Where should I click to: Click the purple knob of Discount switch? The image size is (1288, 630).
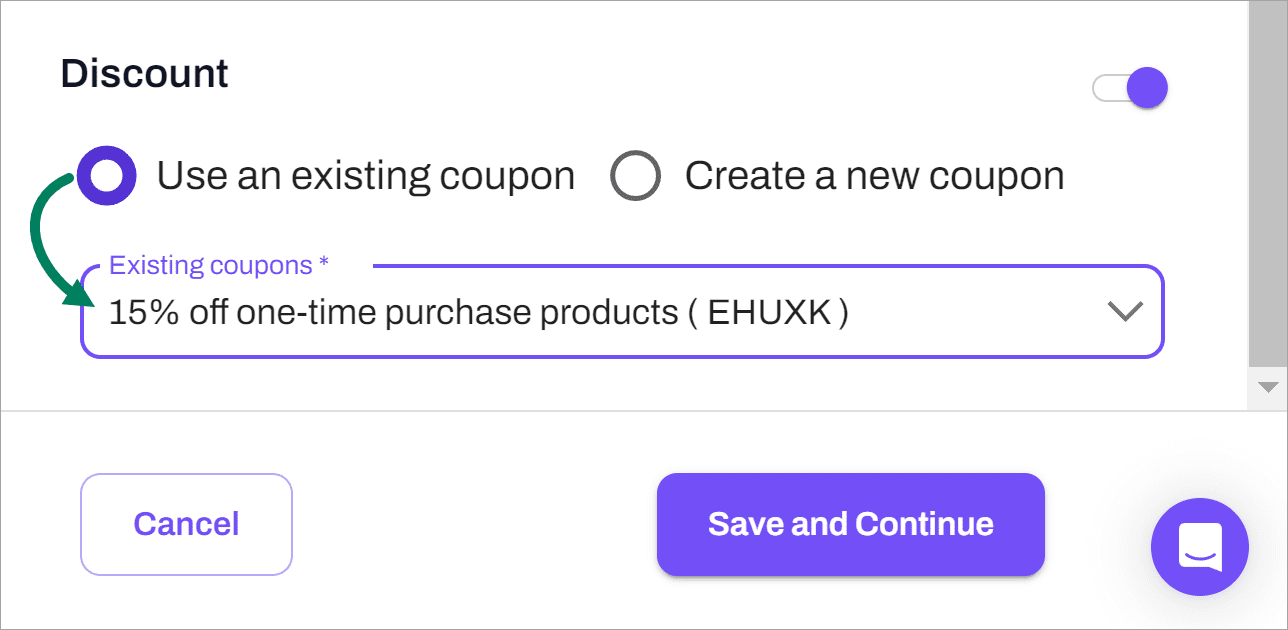tap(1146, 88)
